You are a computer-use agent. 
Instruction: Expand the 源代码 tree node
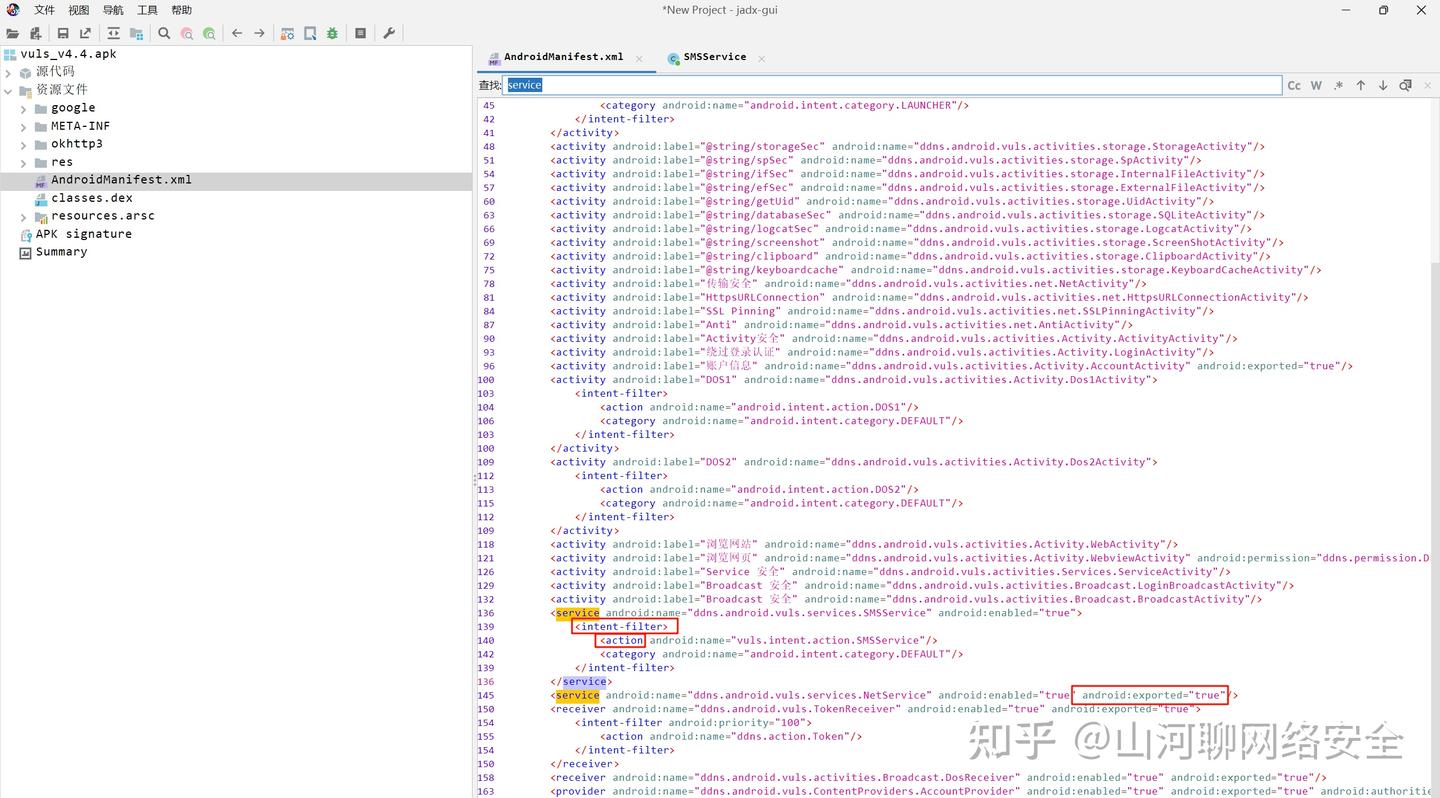pos(8,70)
